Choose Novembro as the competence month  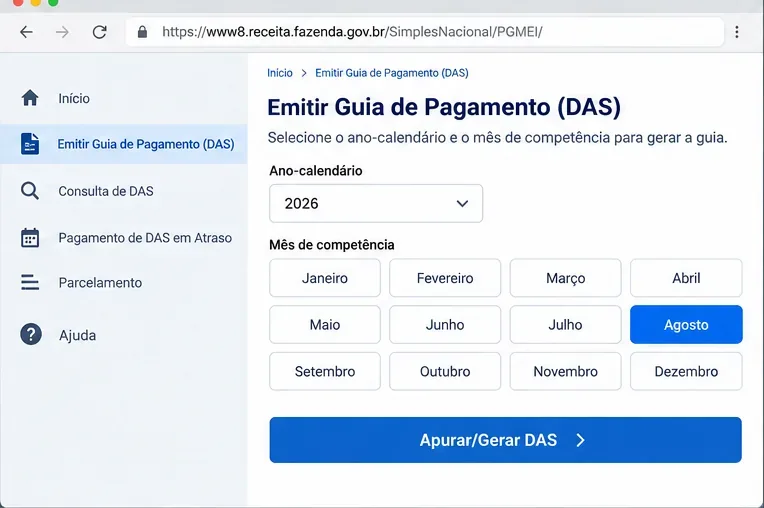coord(565,372)
